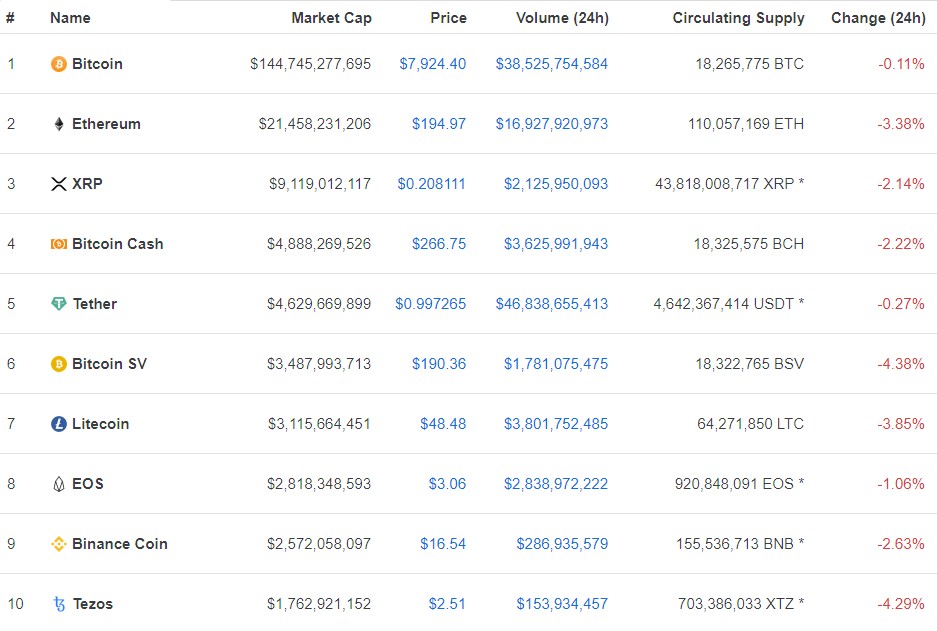Select Tezos market cap $1,762,921,152
Viewport: 937px width, 631px height.
coord(319,604)
